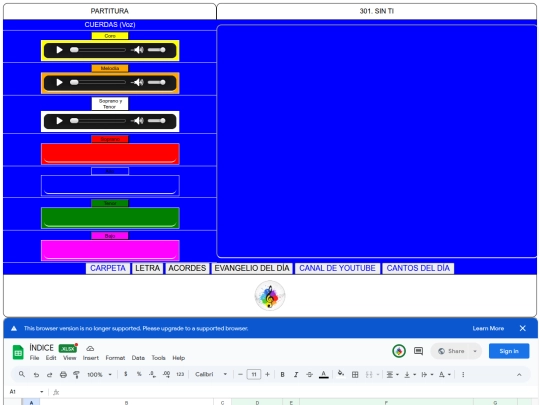Decrease decimal places
The image size is (540, 405).
153,374
